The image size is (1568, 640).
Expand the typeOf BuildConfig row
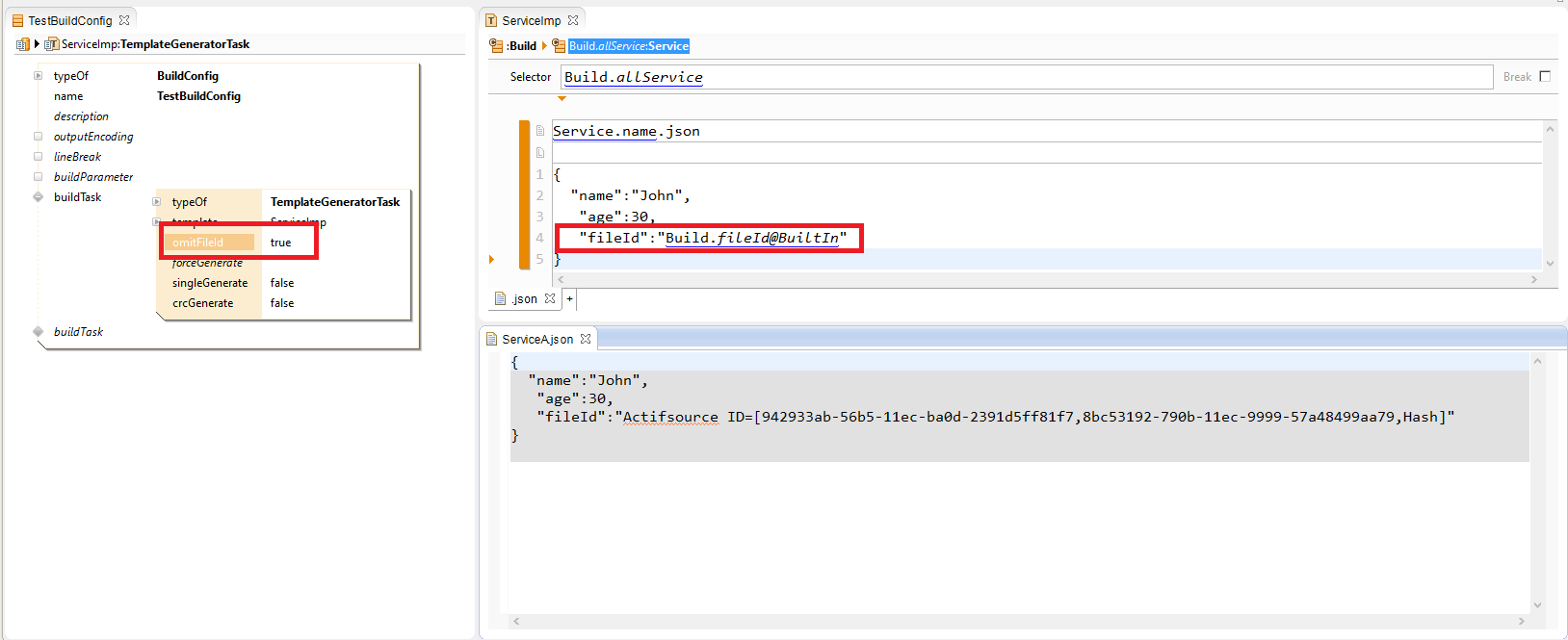(x=39, y=76)
